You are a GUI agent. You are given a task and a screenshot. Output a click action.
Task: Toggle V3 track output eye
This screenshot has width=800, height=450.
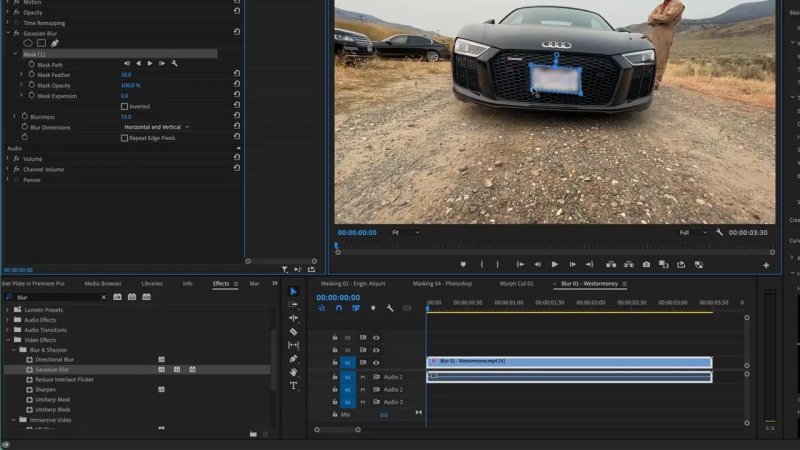click(x=376, y=337)
